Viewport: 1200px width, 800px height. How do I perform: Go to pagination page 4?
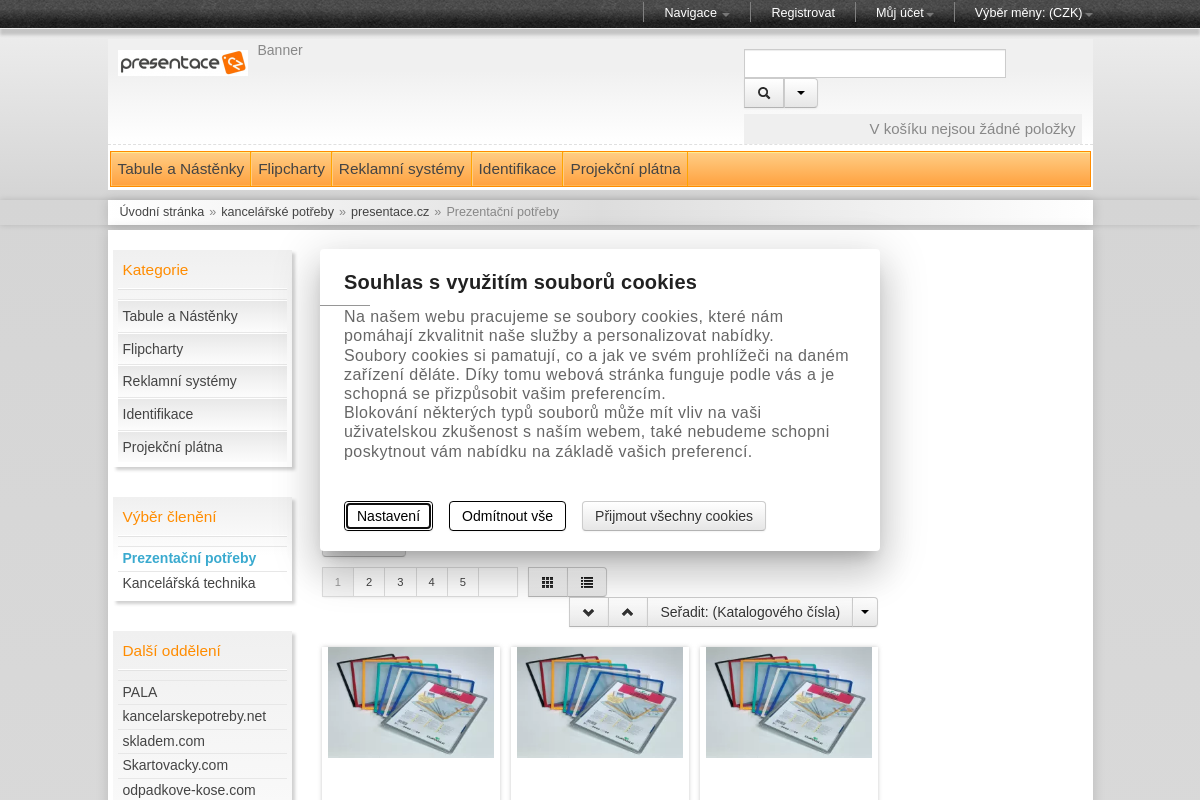[x=431, y=582]
